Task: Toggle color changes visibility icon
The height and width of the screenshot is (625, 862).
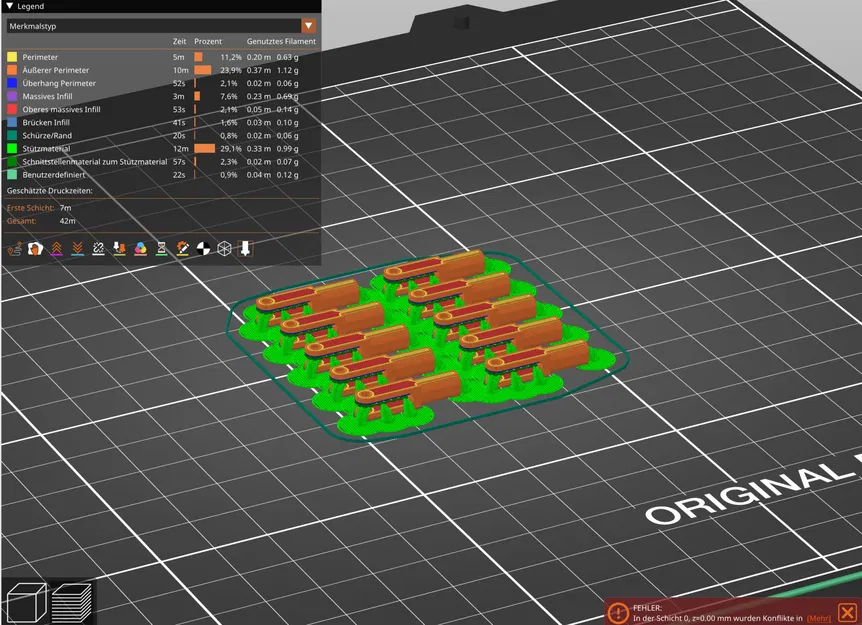Action: [140, 249]
